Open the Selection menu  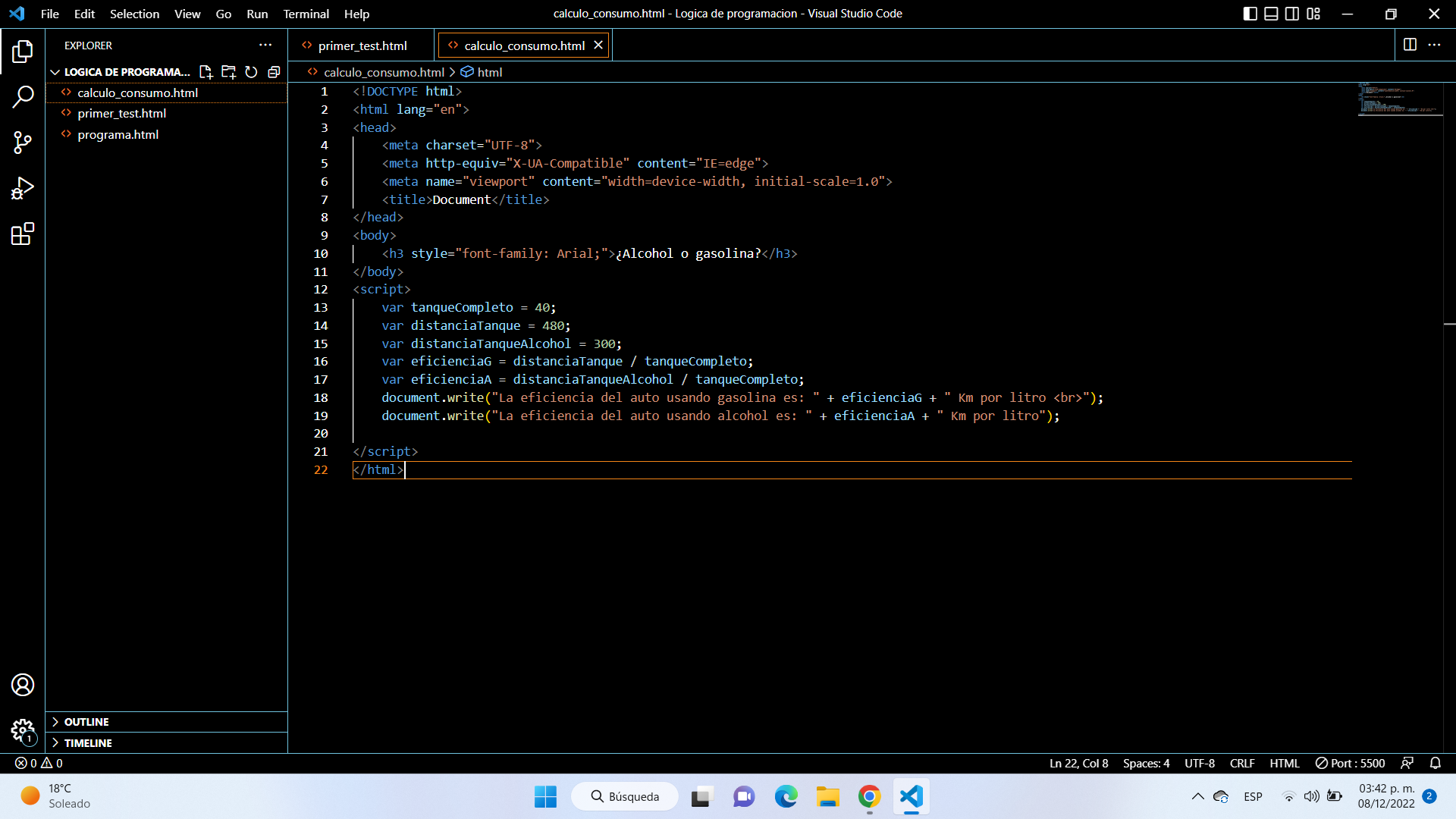coord(134,14)
